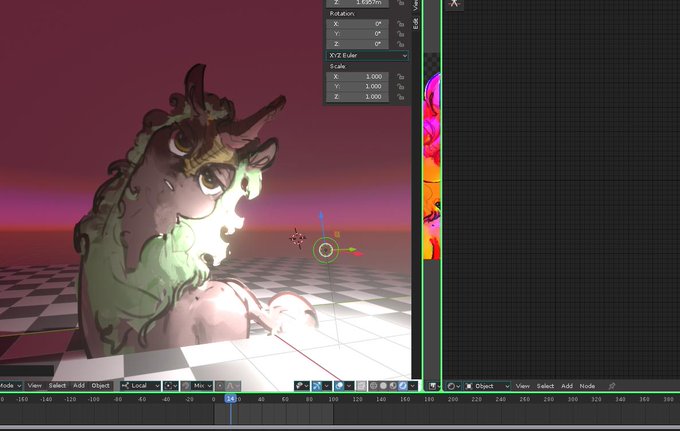Image resolution: width=680 pixels, height=431 pixels.
Task: Lock the Scale Z axis
Action: point(400,97)
